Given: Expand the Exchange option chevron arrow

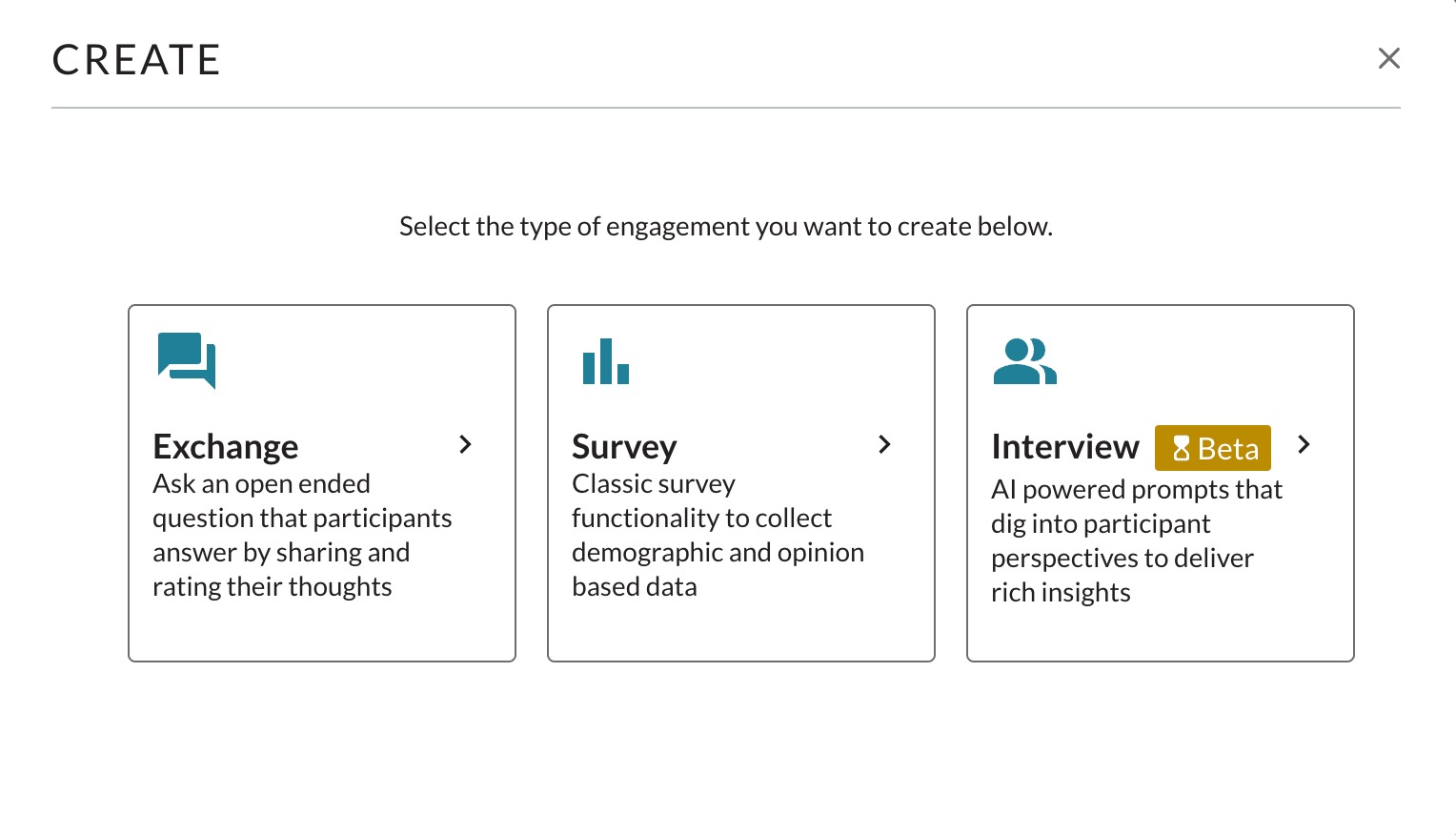Looking at the screenshot, I should tap(465, 444).
